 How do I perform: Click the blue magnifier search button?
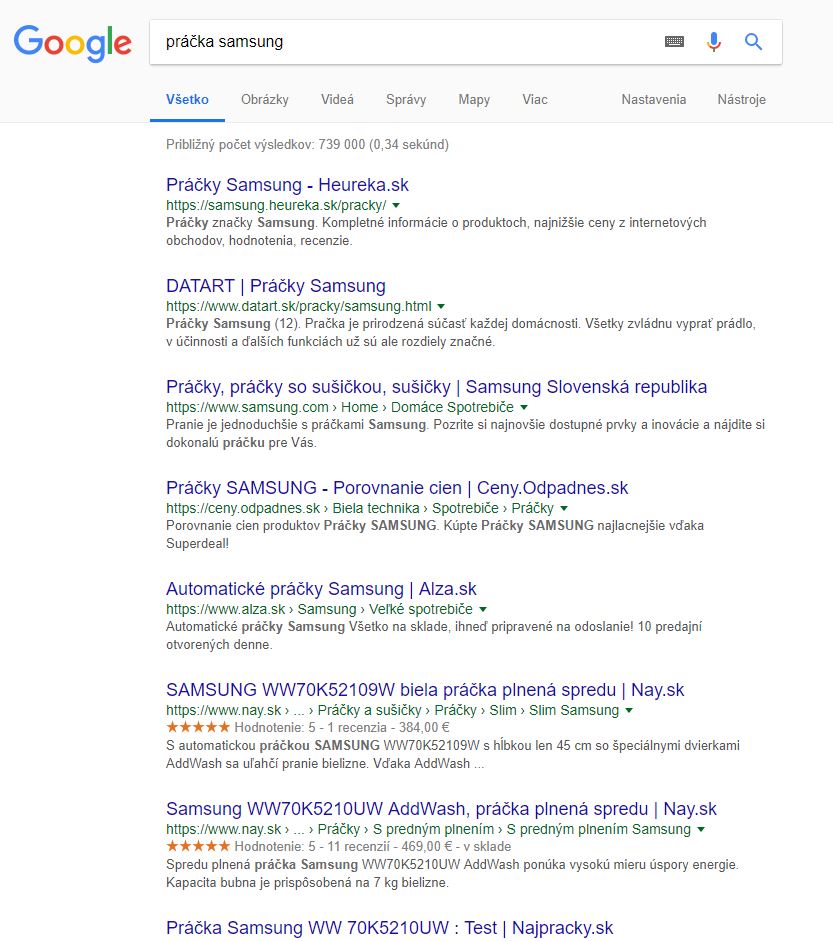pos(753,41)
